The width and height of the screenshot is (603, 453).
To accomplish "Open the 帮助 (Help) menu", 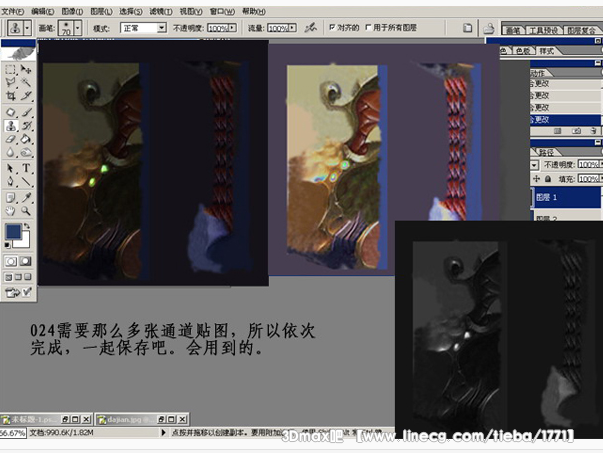I will tap(253, 12).
